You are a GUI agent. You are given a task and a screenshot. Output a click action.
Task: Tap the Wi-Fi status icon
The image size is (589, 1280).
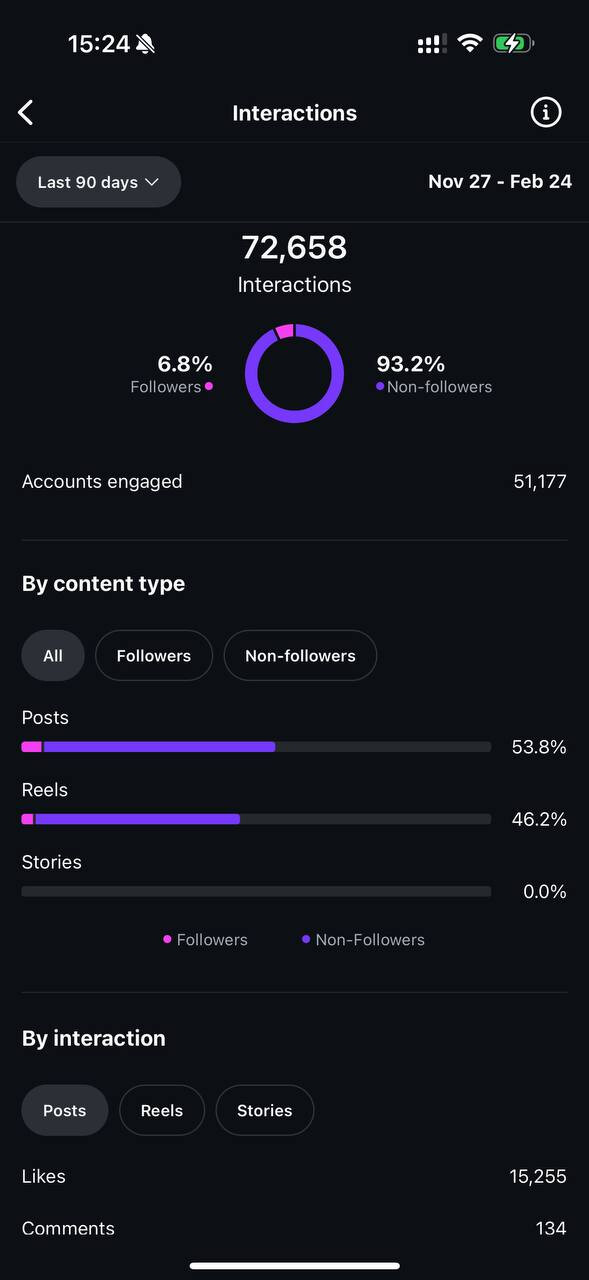tap(469, 44)
